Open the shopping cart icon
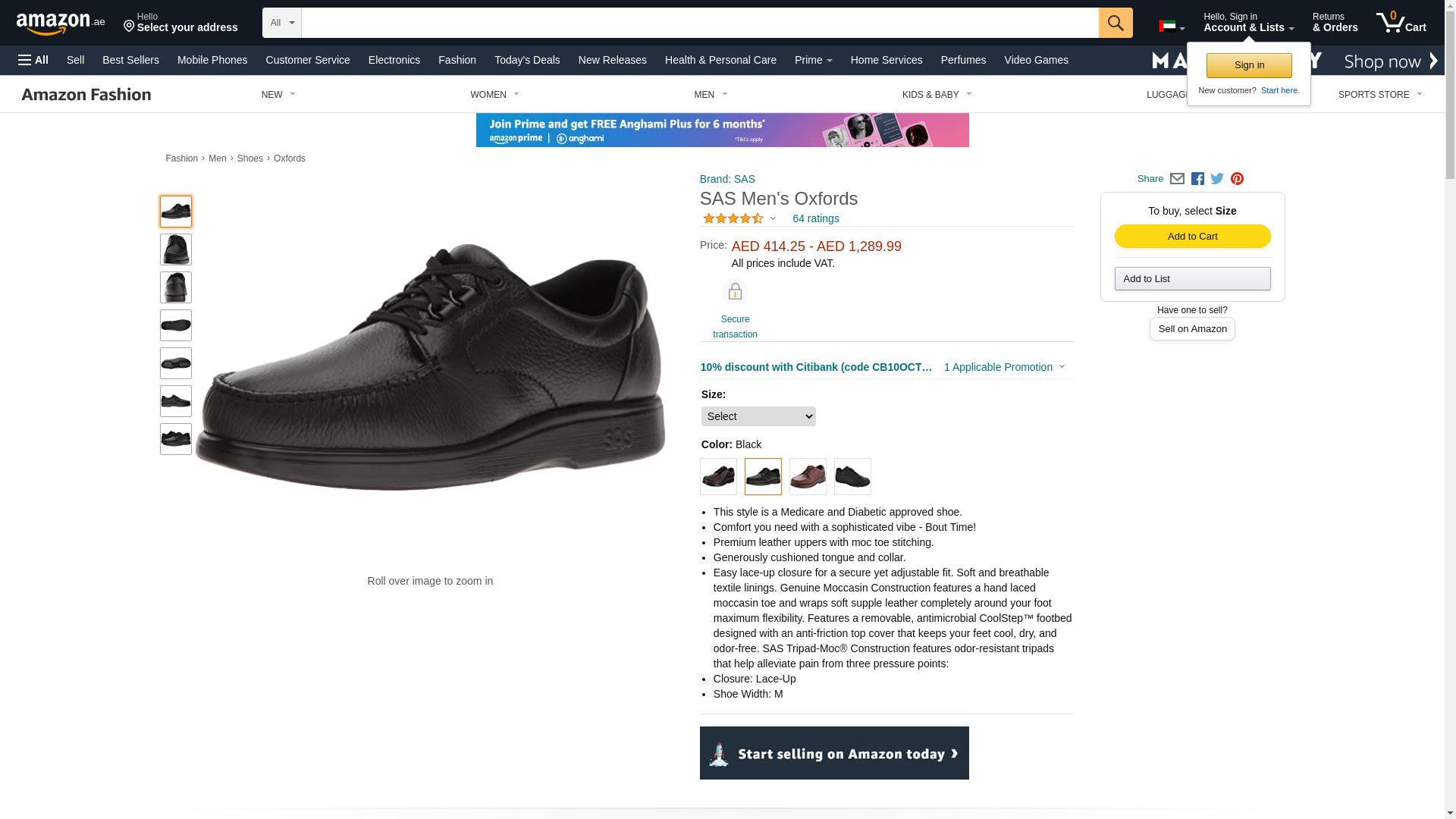Image resolution: width=1456 pixels, height=819 pixels. [x=1401, y=23]
